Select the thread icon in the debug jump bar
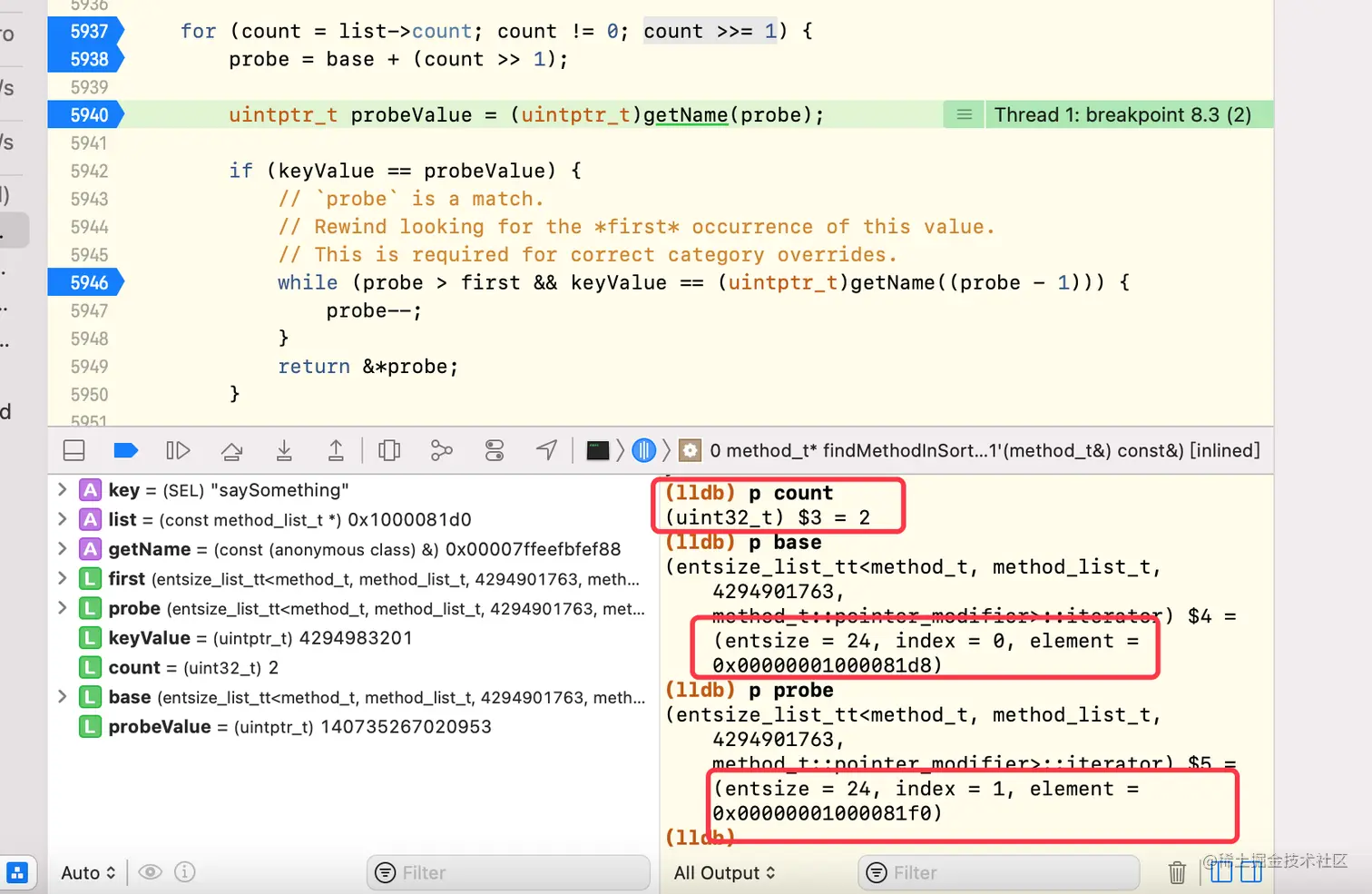Viewport: 1372px width, 894px height. point(643,450)
